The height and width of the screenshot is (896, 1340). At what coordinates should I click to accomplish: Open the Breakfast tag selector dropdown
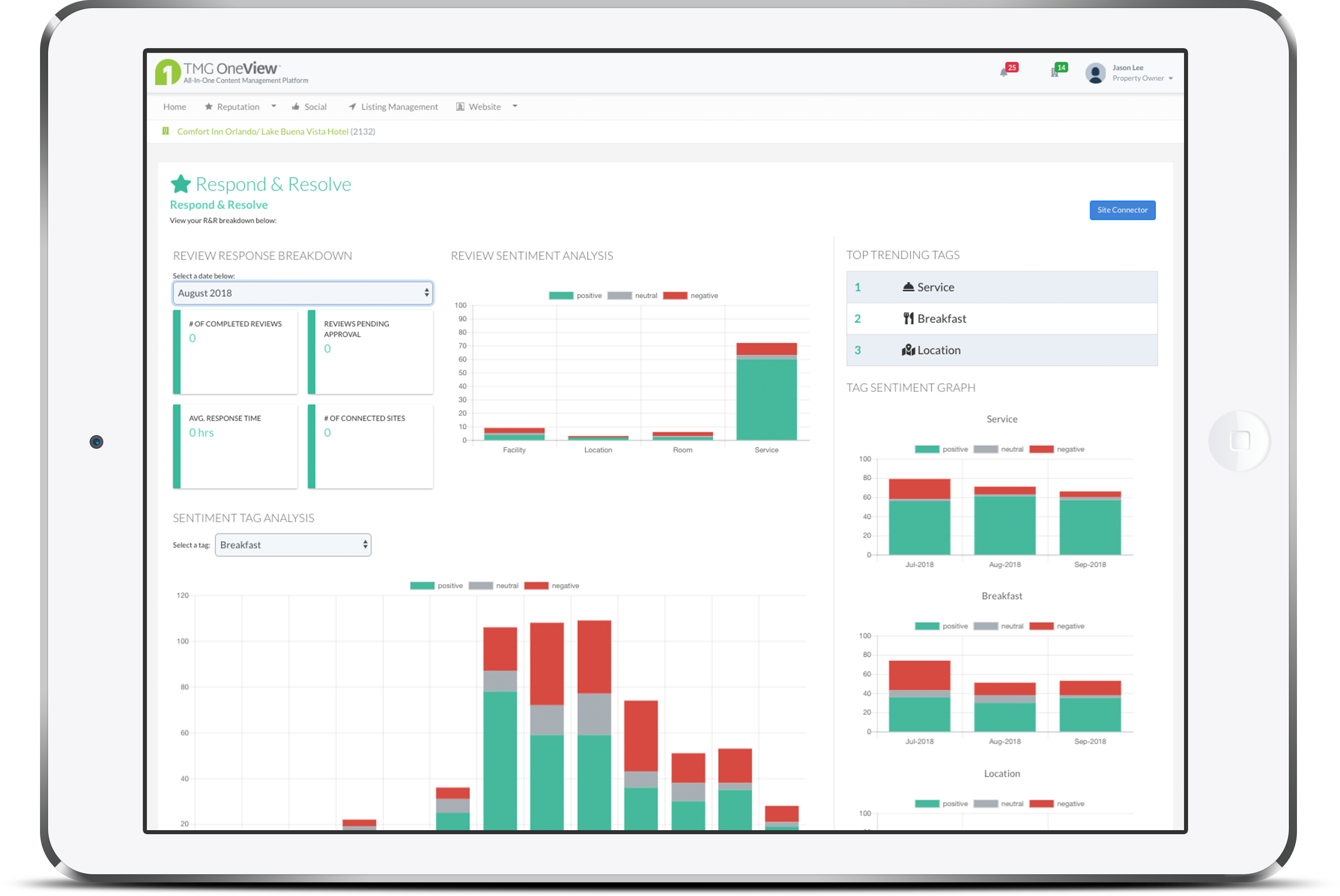click(x=293, y=544)
